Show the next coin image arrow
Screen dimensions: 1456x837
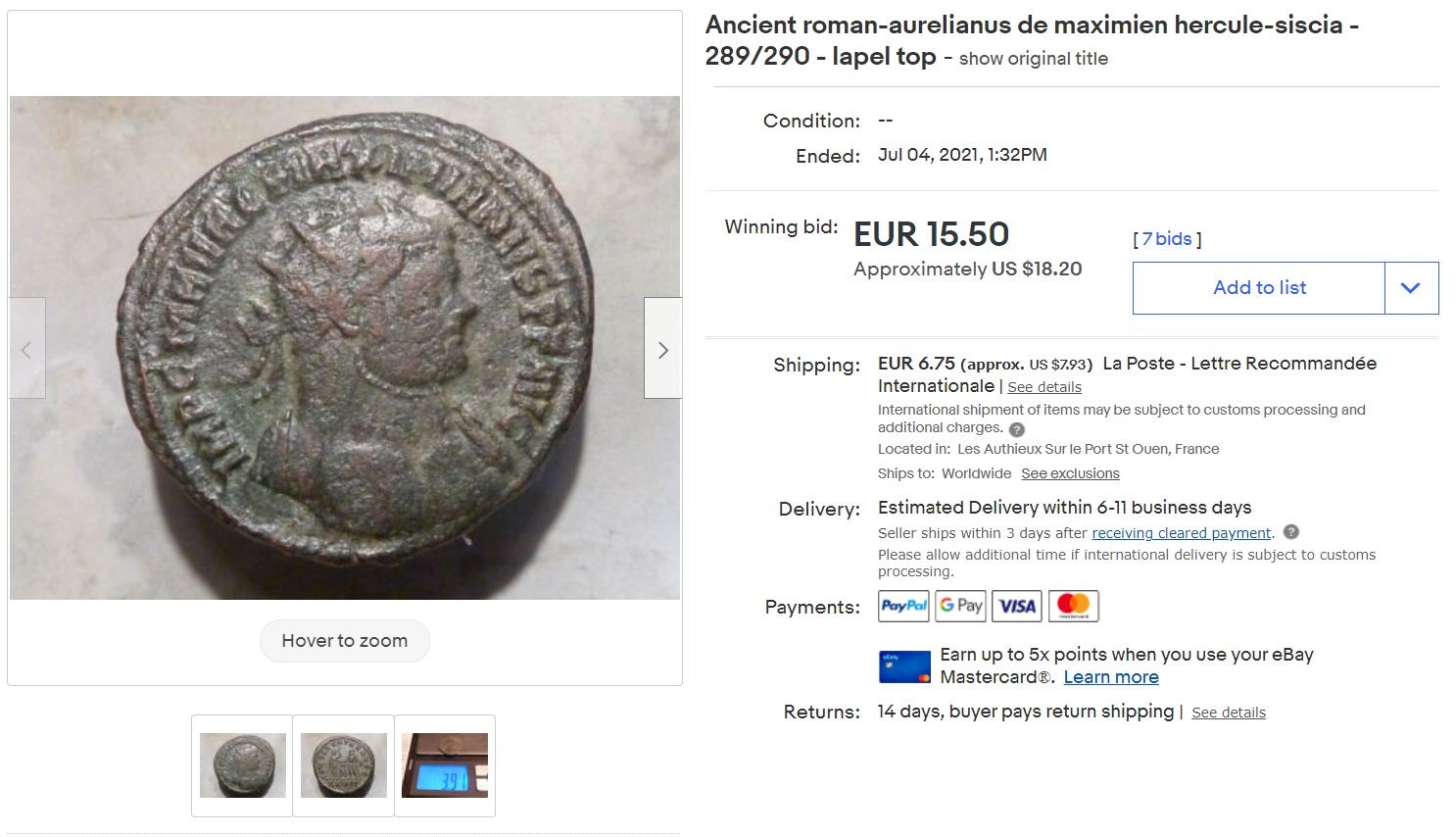(662, 349)
